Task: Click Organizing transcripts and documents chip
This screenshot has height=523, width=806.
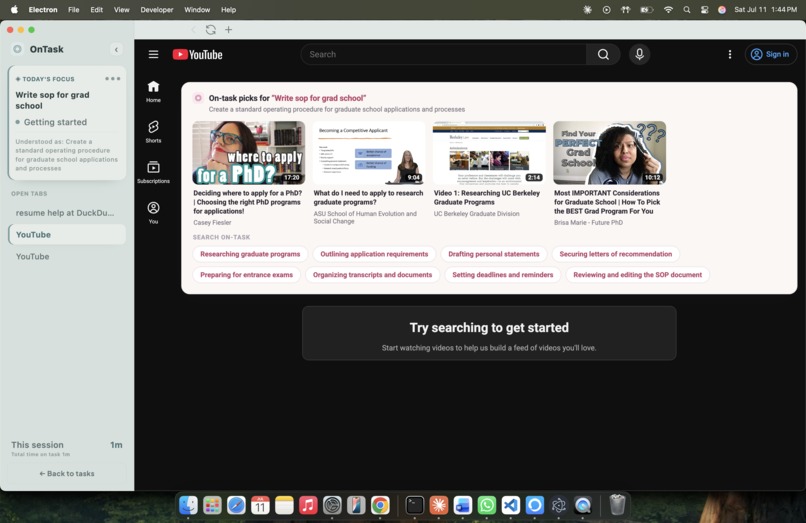Action: tap(372, 275)
